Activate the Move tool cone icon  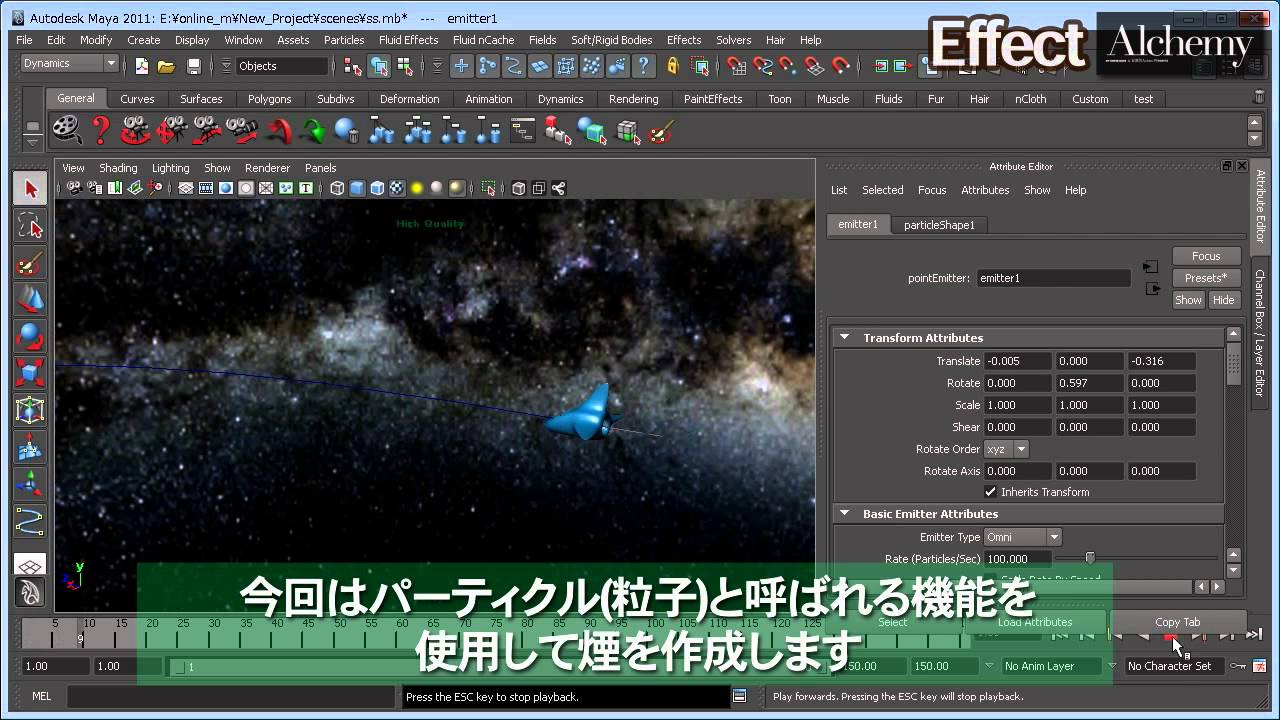click(x=30, y=300)
